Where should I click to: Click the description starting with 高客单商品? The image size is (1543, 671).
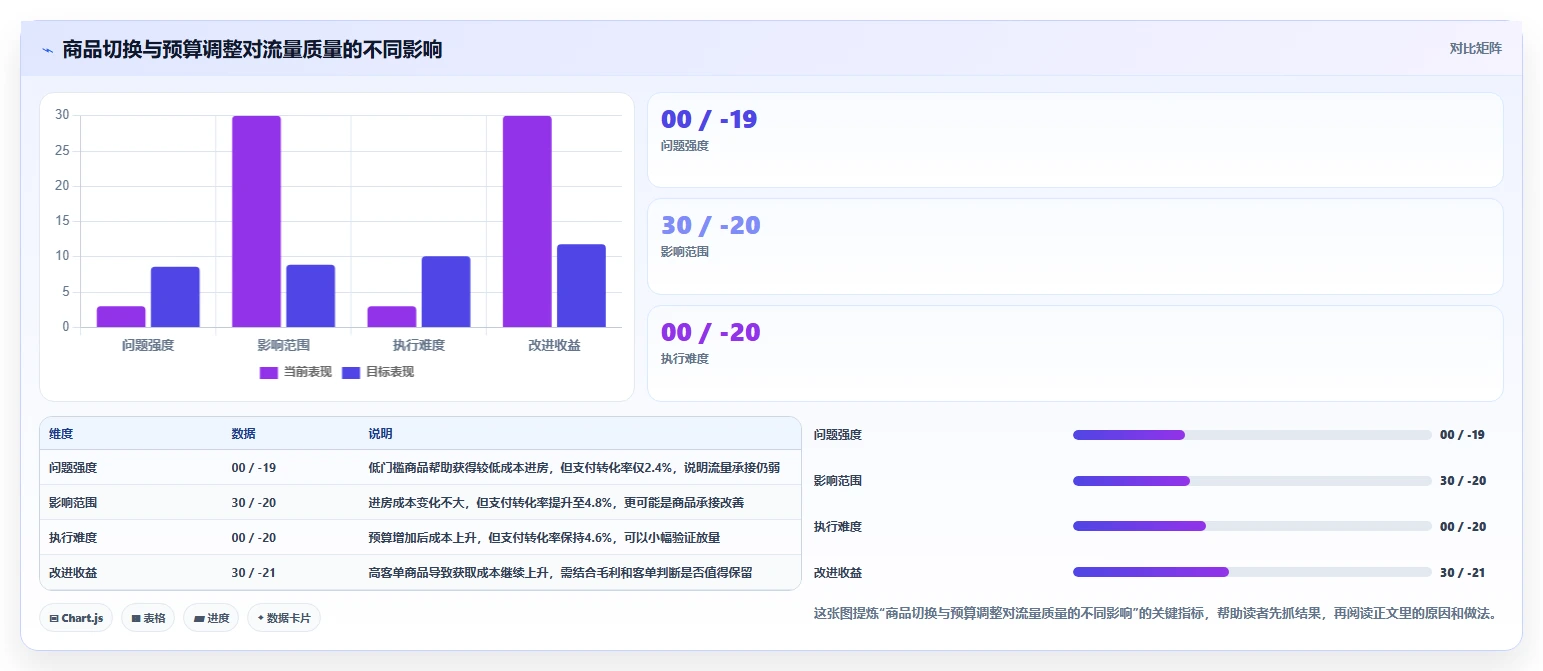(x=560, y=572)
